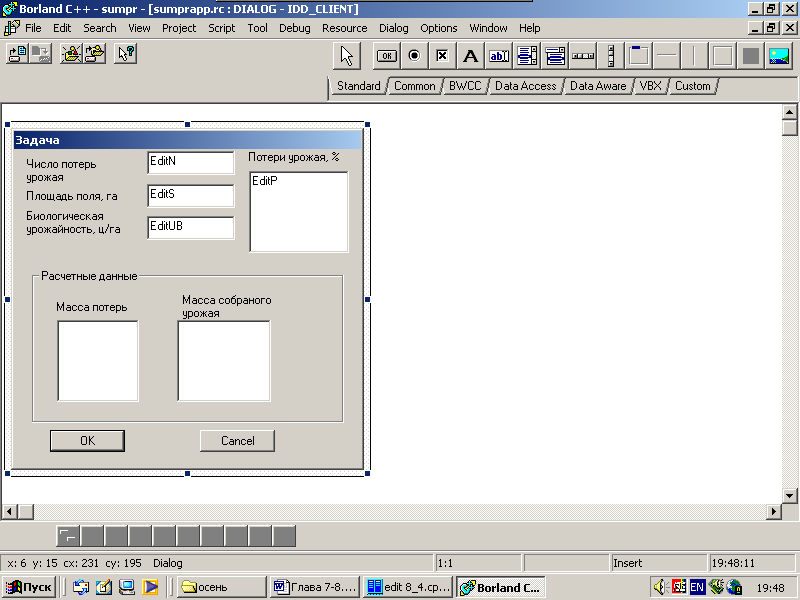Click the Cancel button in Задача dialog
This screenshot has width=800, height=600.
pyautogui.click(x=237, y=441)
